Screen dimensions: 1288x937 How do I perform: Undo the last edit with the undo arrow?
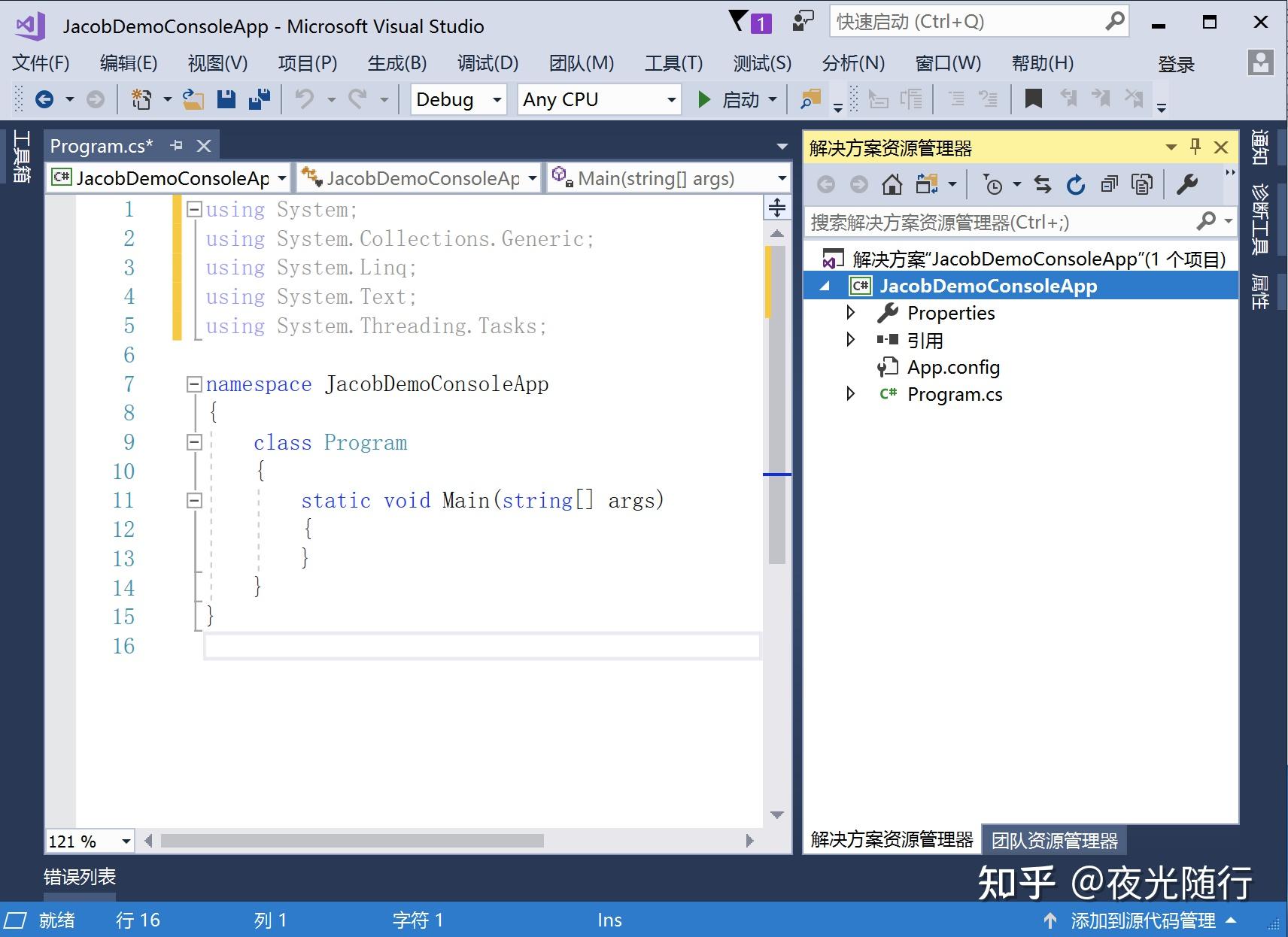[x=305, y=99]
